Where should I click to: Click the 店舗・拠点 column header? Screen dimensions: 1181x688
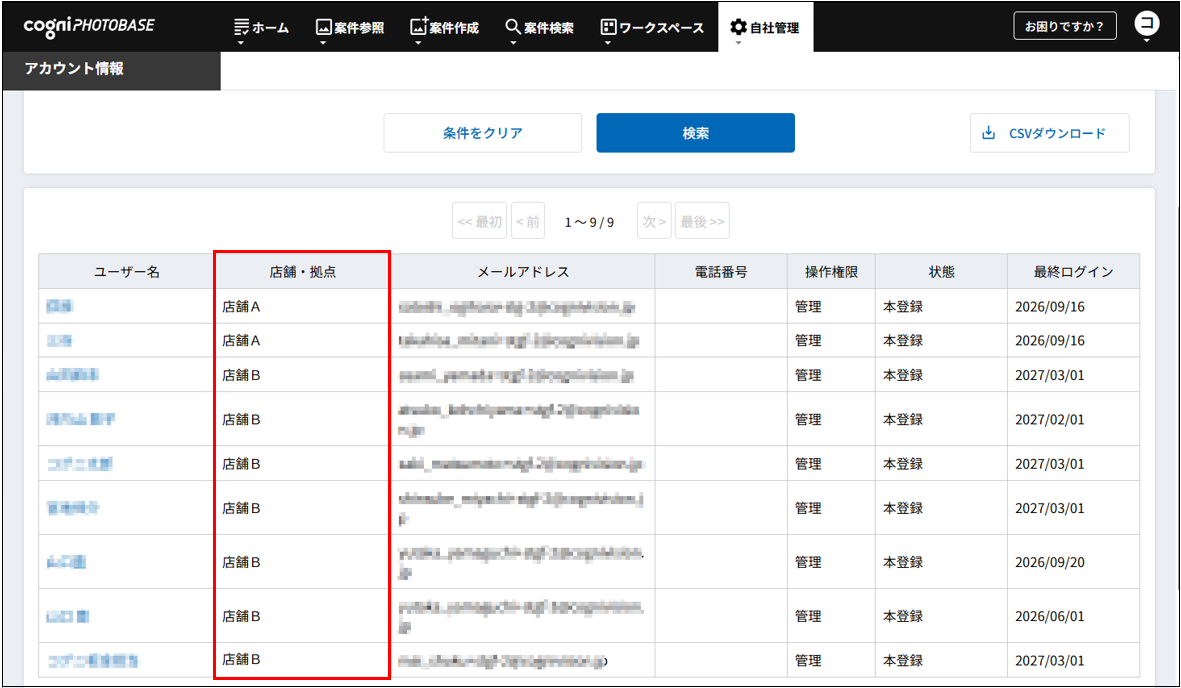pyautogui.click(x=302, y=272)
